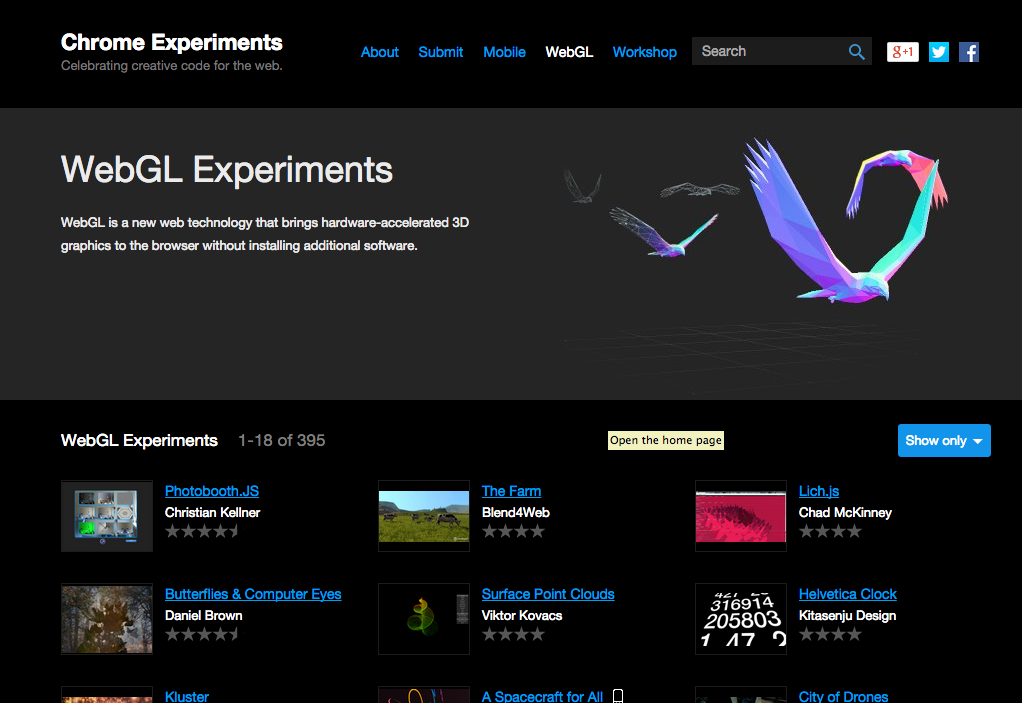Rate Surface Point Clouds stars

click(x=513, y=634)
